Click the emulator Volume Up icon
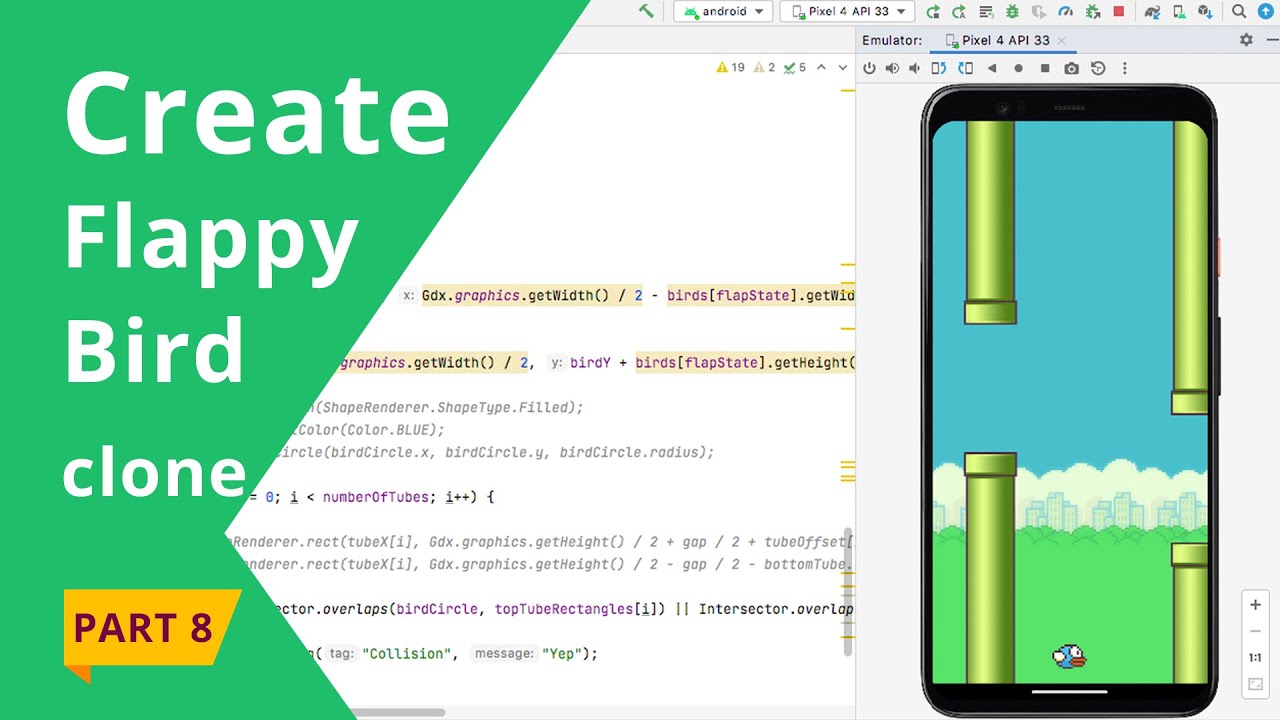This screenshot has height=720, width=1280. click(x=892, y=68)
